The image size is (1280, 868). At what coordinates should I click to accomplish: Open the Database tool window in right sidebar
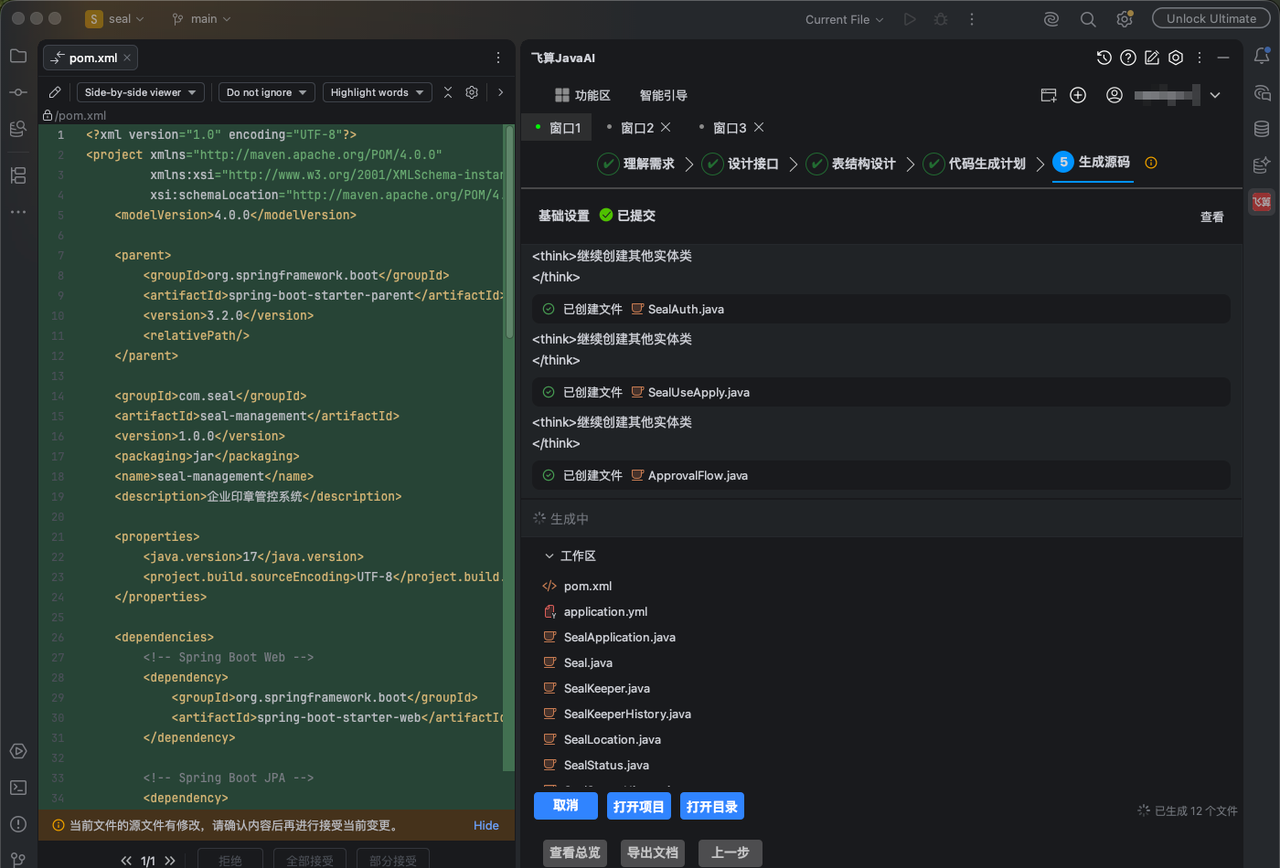(1262, 129)
